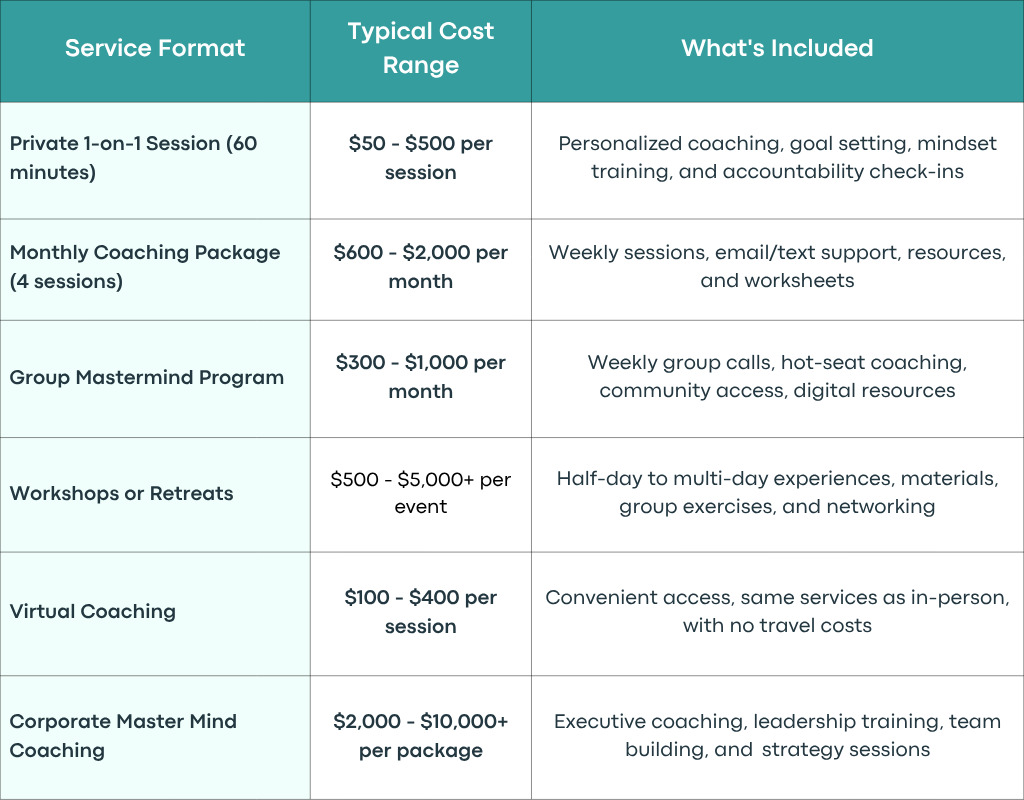Screen dimensions: 1024x800
Task: Select the Private 1-on-1 Session cell
Action: click(155, 161)
